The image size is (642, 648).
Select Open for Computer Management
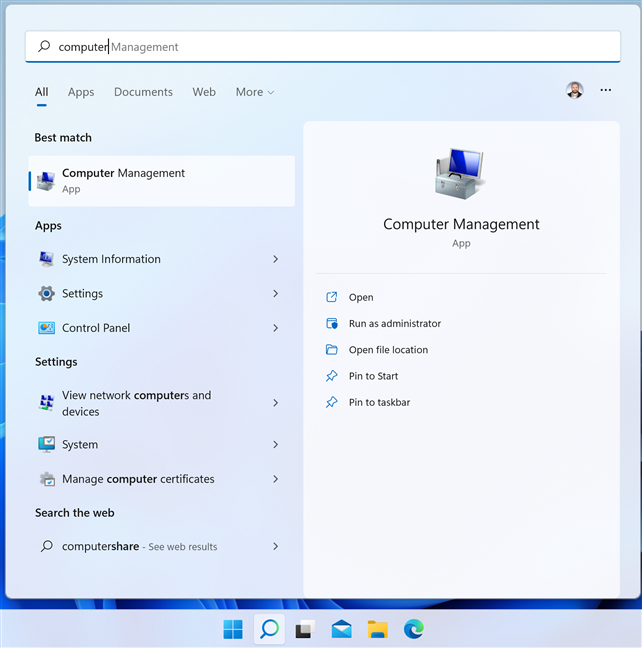[x=361, y=297]
